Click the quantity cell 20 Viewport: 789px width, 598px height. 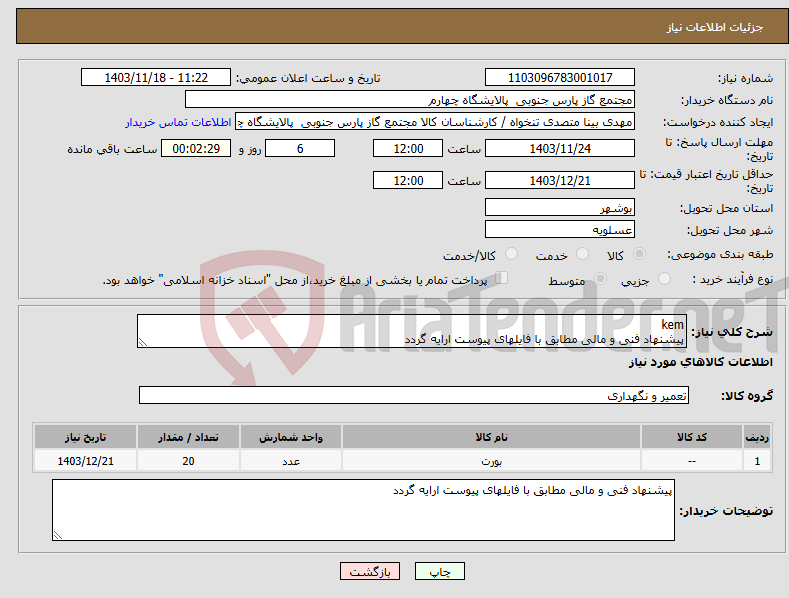coord(188,461)
